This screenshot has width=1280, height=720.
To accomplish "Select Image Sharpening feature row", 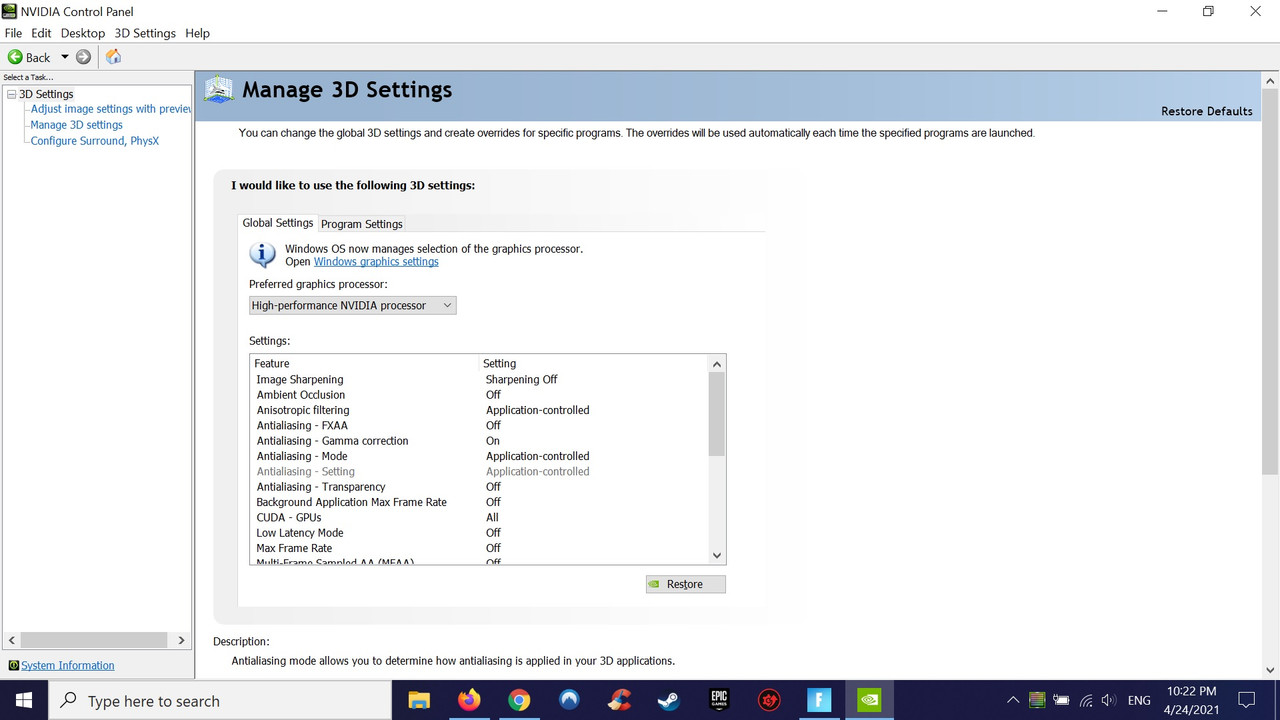I will (478, 379).
